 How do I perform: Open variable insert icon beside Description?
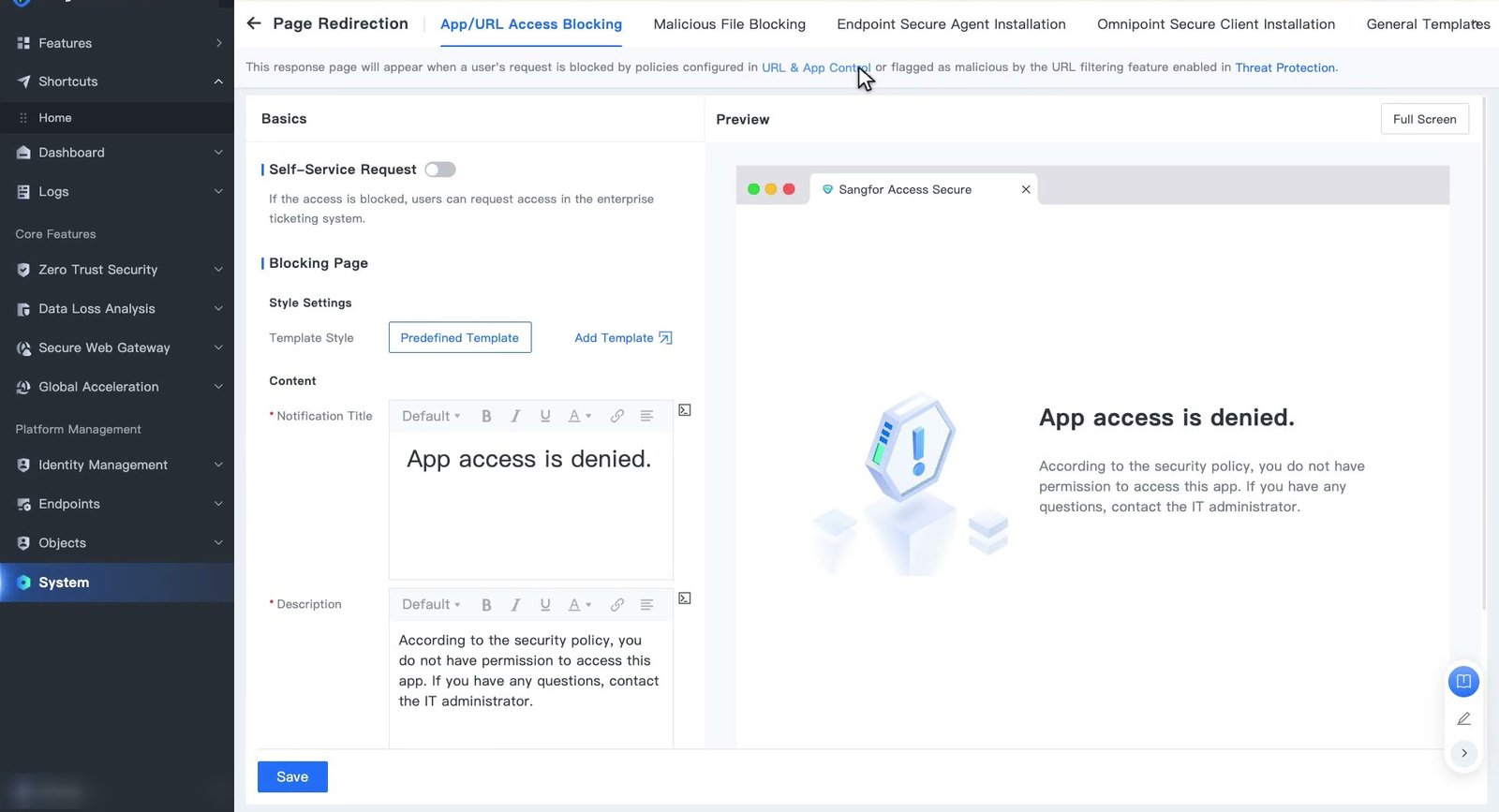685,598
